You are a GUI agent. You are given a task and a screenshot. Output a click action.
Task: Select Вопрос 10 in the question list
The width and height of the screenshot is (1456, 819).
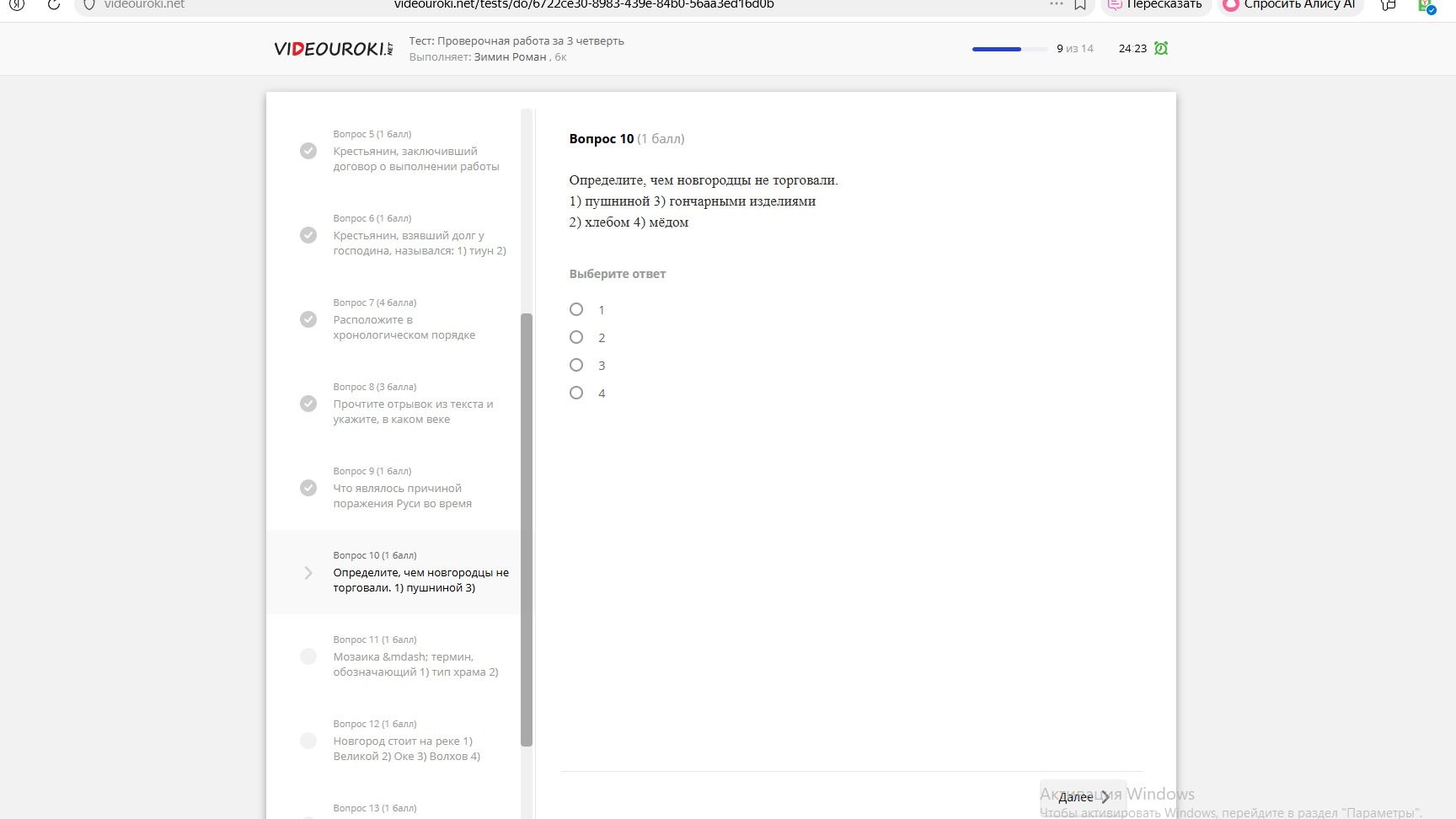pos(393,572)
